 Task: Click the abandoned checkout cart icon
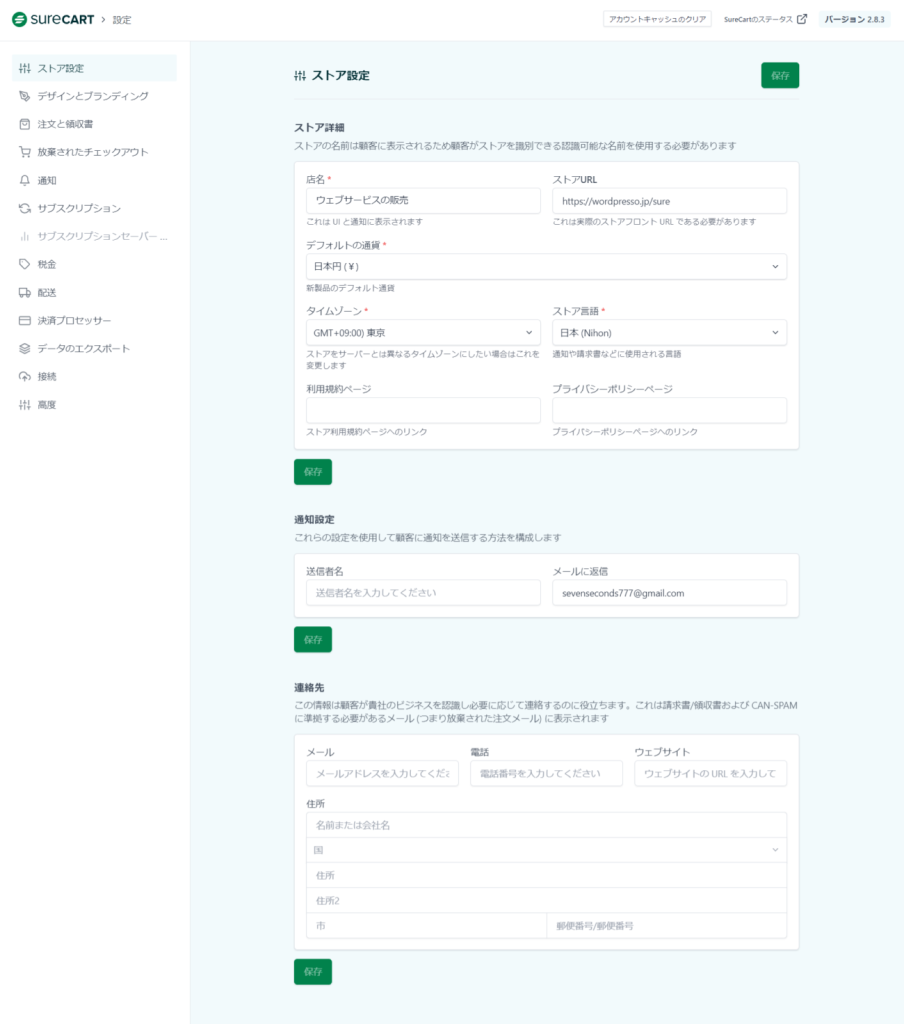tap(25, 152)
